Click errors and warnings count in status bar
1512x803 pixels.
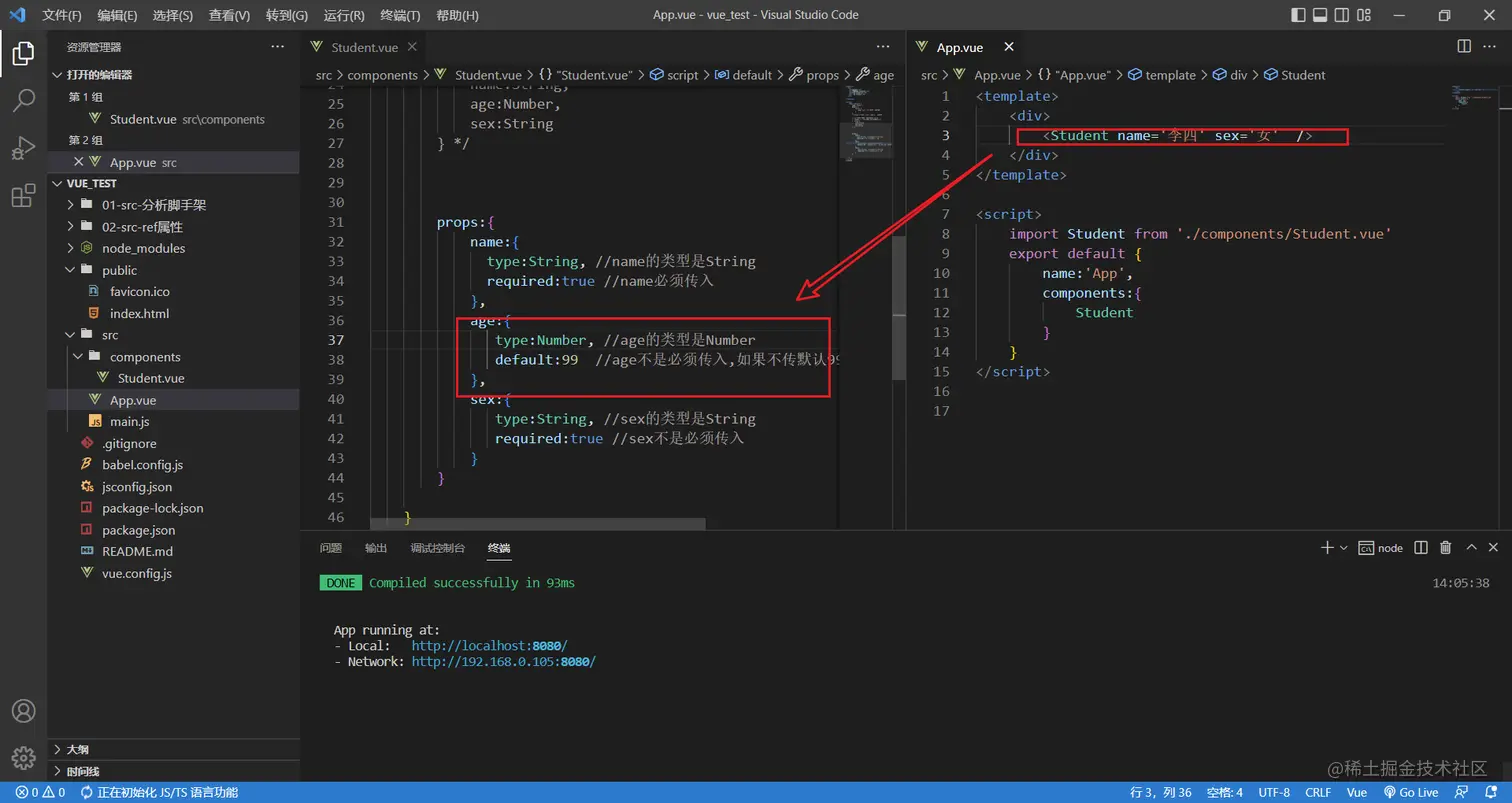[x=40, y=792]
